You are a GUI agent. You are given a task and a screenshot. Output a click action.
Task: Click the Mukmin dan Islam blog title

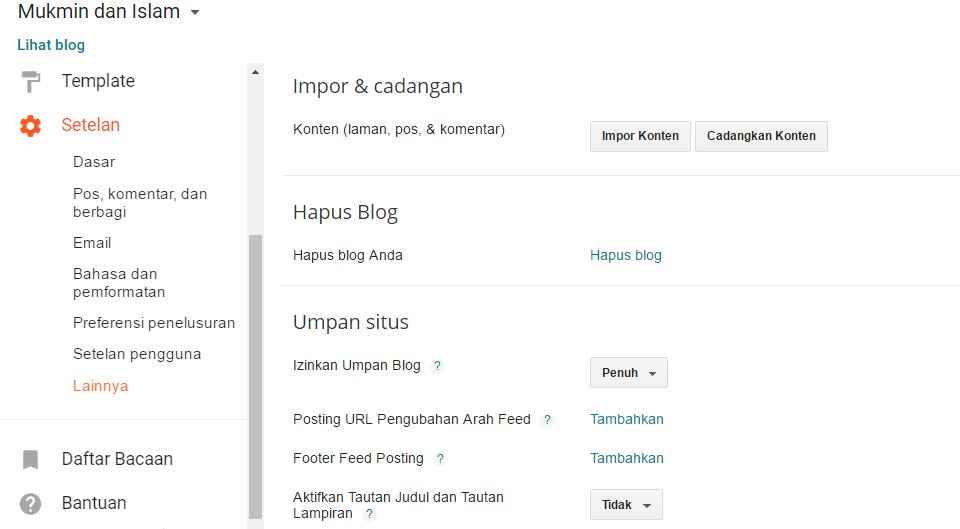pyautogui.click(x=99, y=11)
